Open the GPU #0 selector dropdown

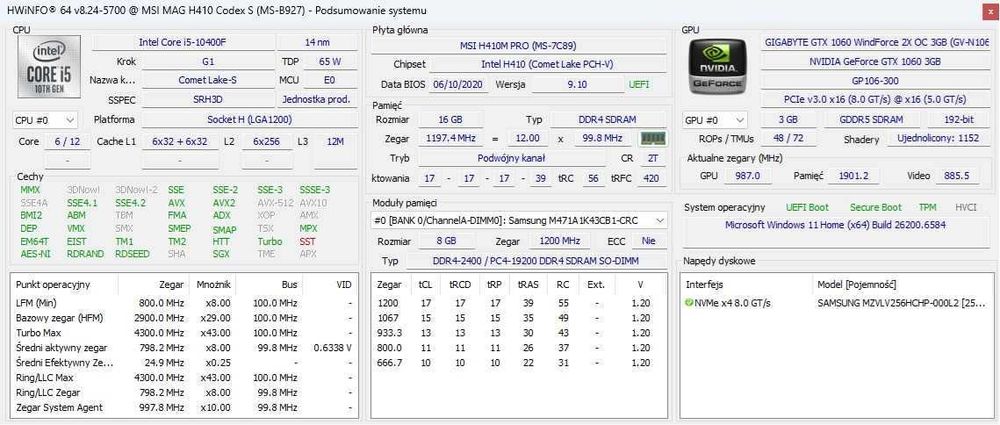715,119
